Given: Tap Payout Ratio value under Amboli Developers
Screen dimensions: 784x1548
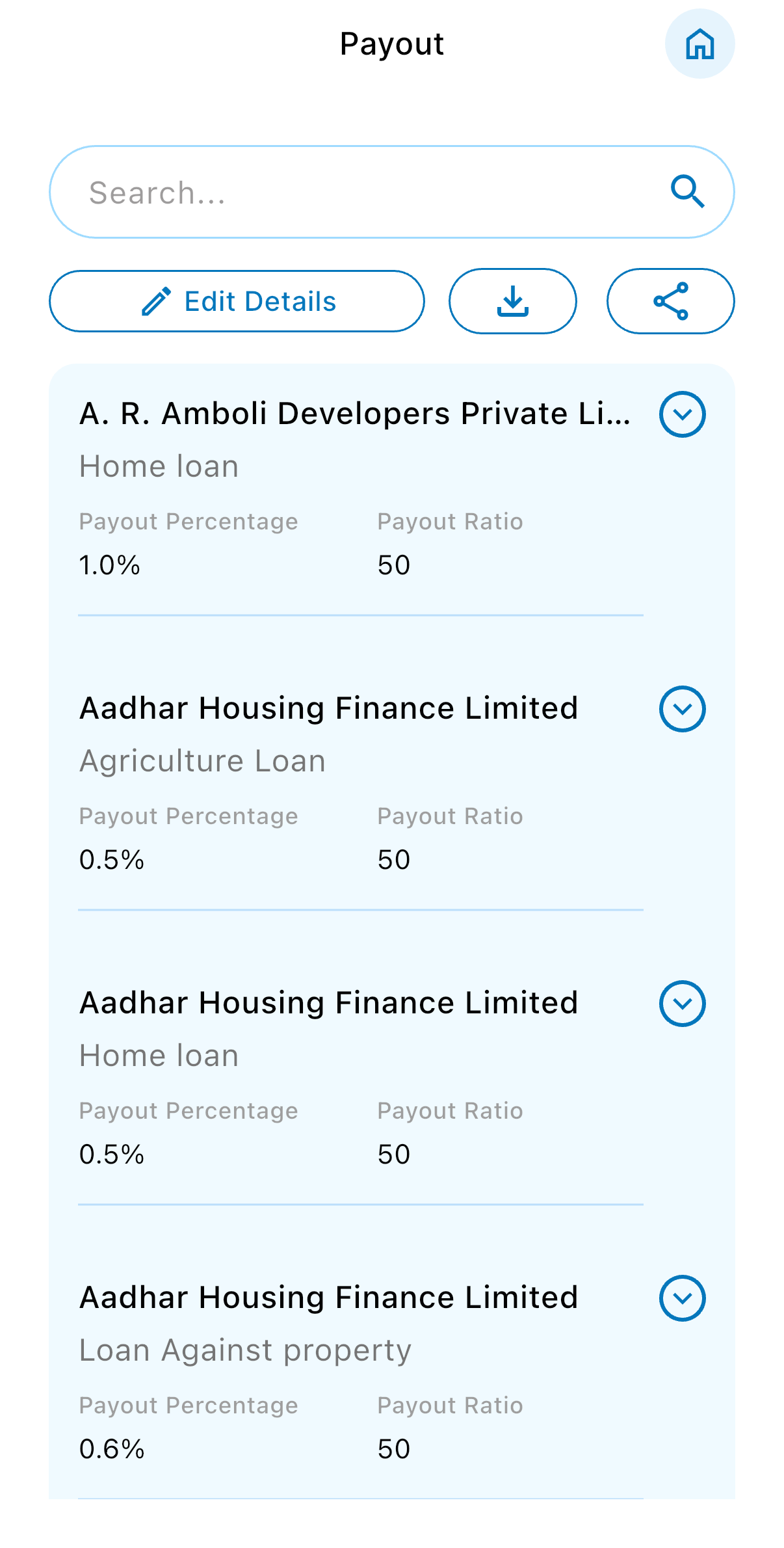Looking at the screenshot, I should [393, 565].
